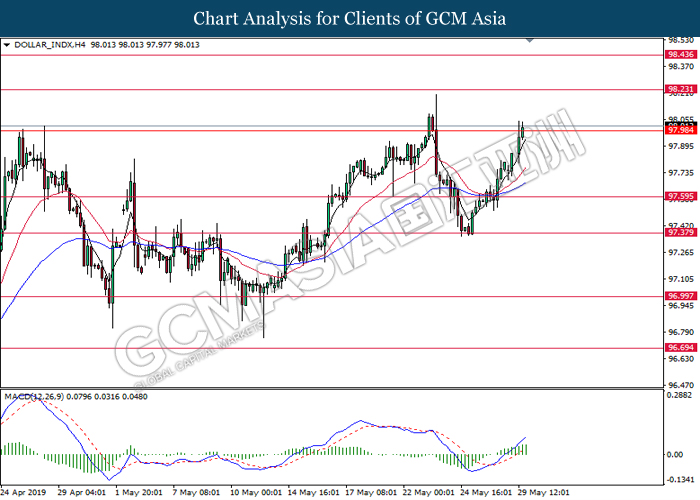Click the -0.1341 MACD scale value

680,480
